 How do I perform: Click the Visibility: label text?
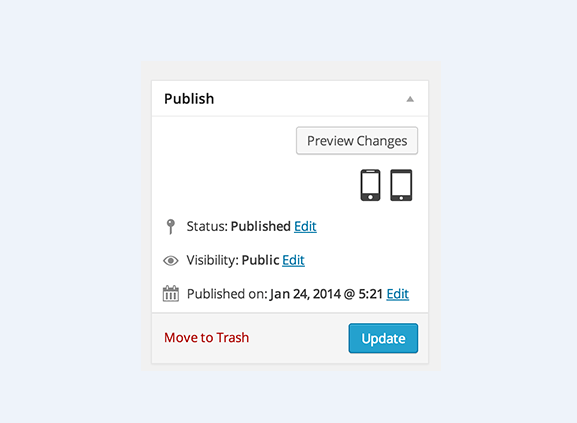point(212,260)
